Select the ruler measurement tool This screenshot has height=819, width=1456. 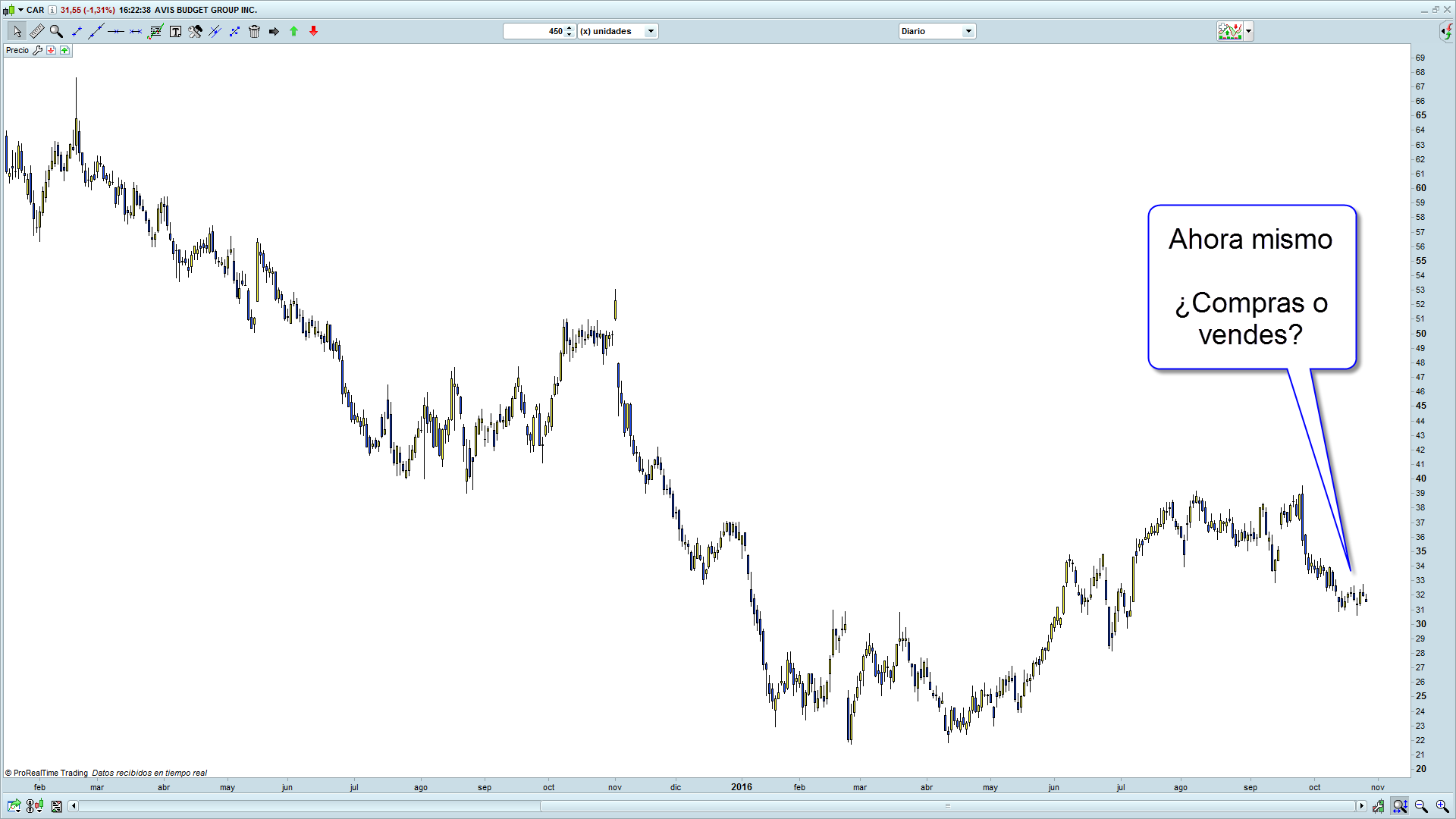point(36,31)
